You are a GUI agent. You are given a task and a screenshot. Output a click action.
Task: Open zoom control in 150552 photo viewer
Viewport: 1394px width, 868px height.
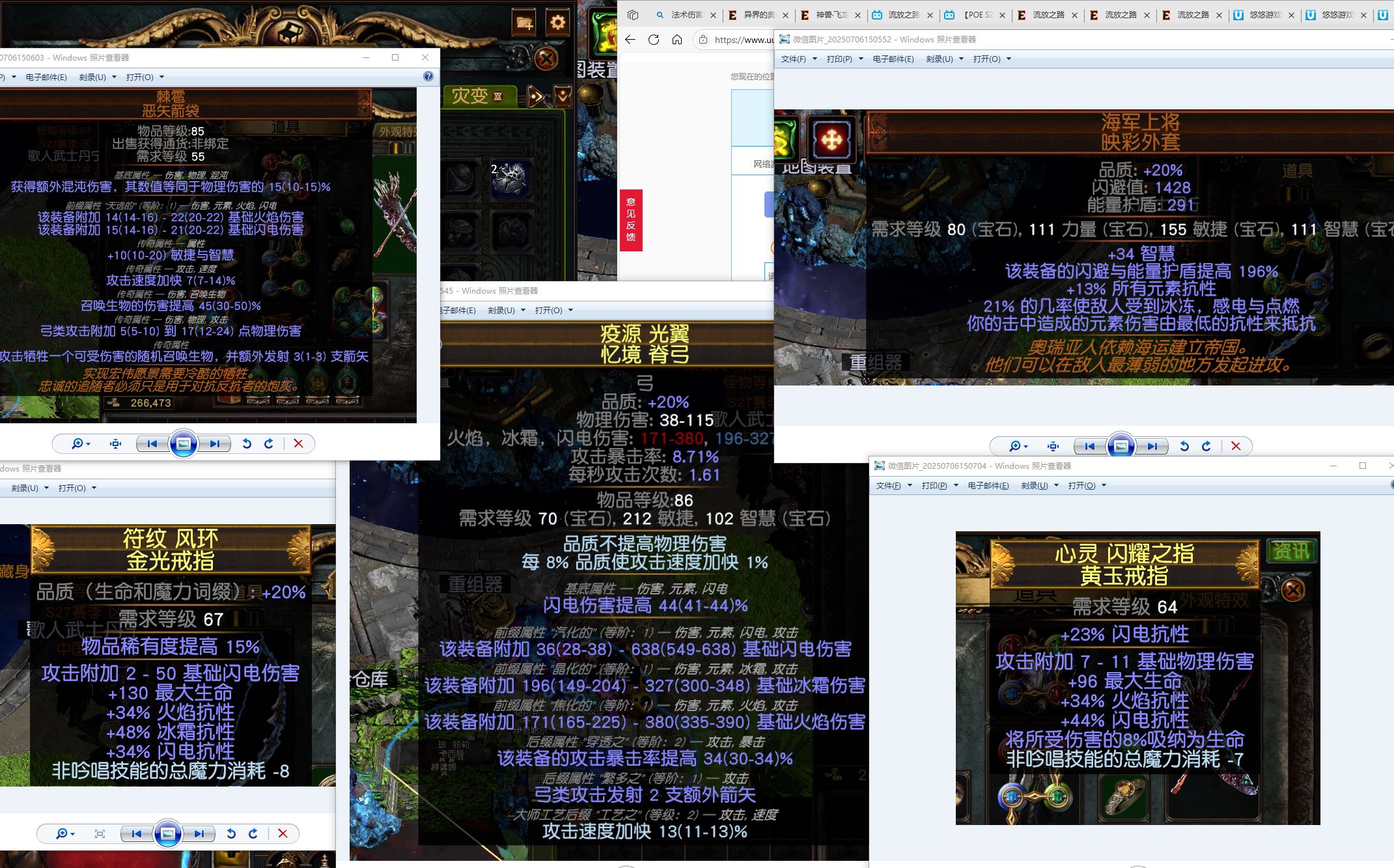click(x=1018, y=446)
